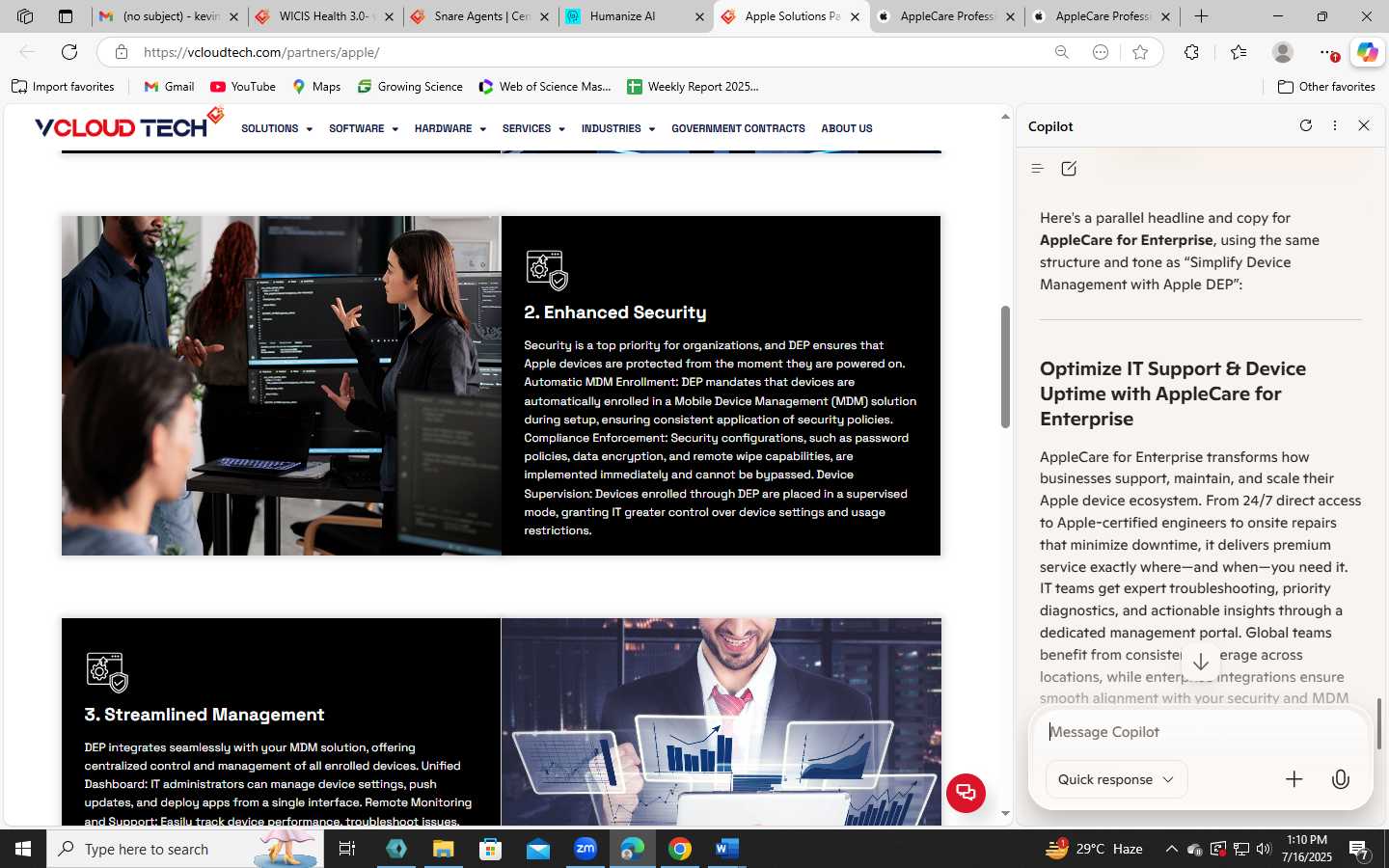The height and width of the screenshot is (868, 1389).
Task: Click the webpage vertical scrollbar thumb
Action: coord(1005,366)
